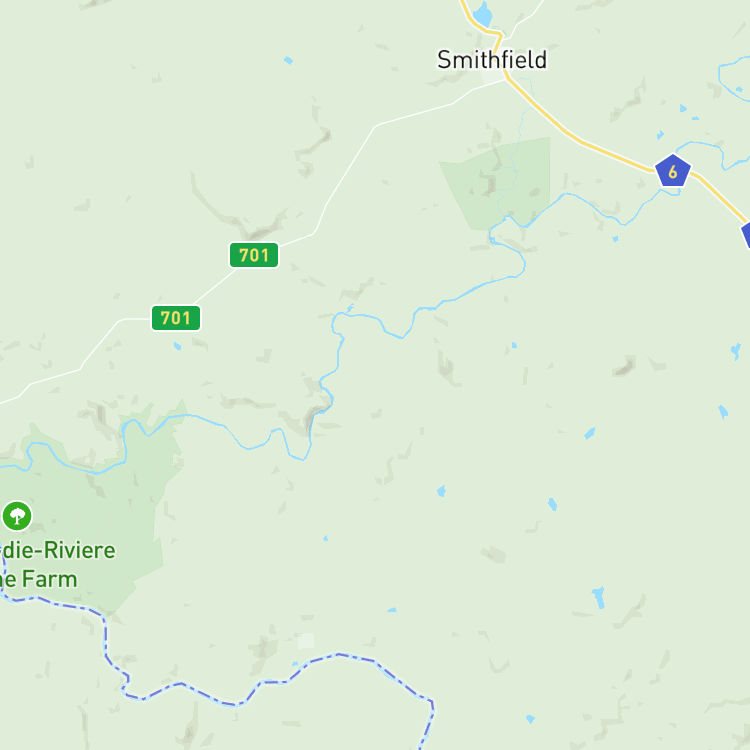Click the blue route 6 pentagon marker
The image size is (750, 750).
coord(673,171)
